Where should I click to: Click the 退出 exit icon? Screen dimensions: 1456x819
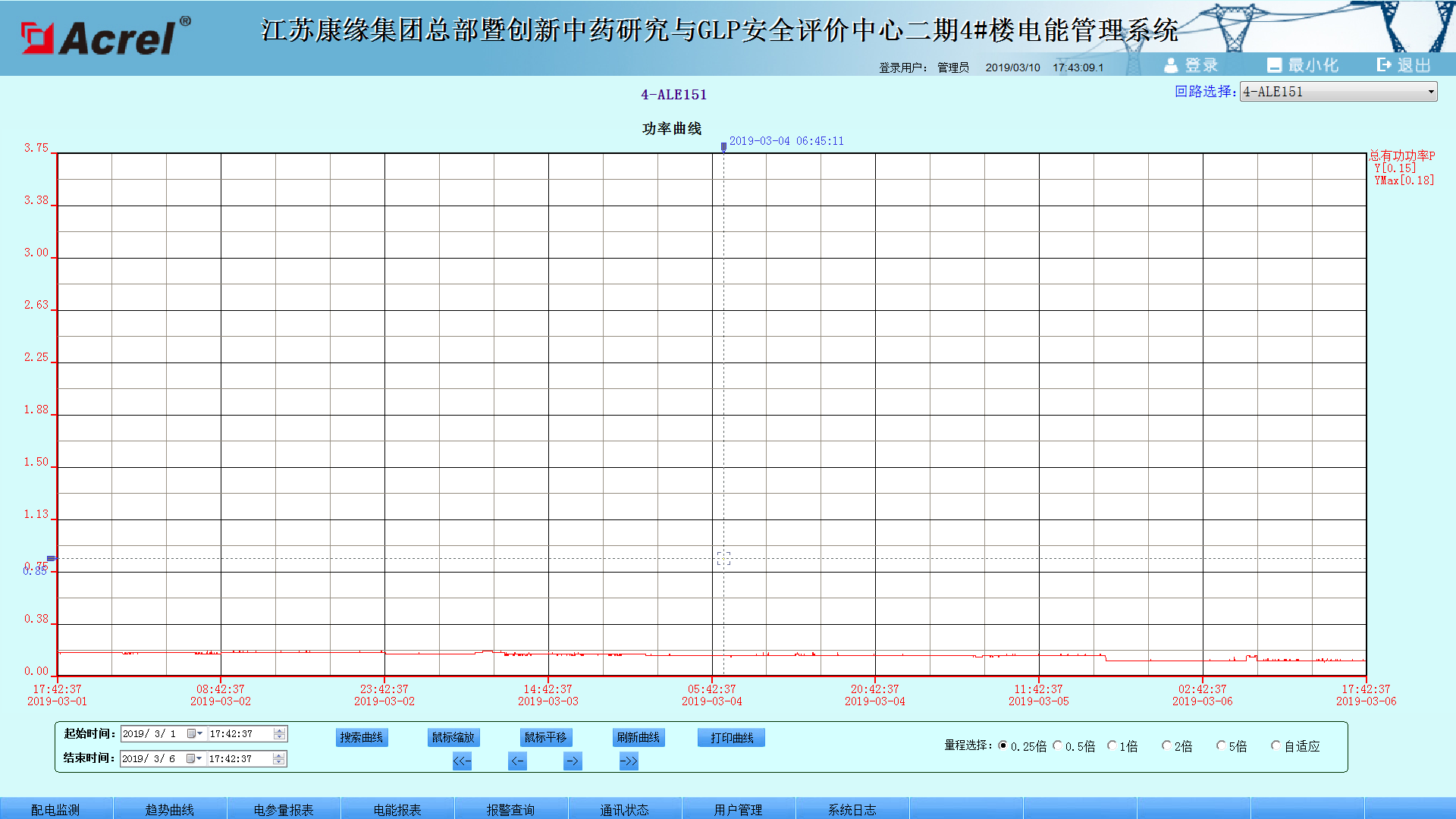1384,65
